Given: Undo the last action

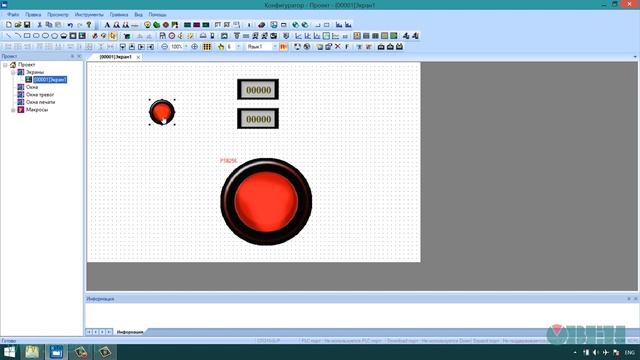Looking at the screenshot, I should [70, 25].
